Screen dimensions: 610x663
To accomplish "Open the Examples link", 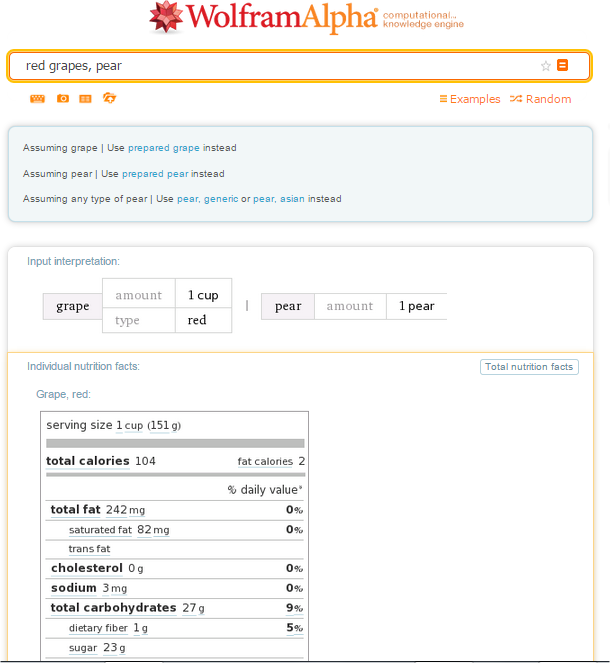I will pos(470,99).
